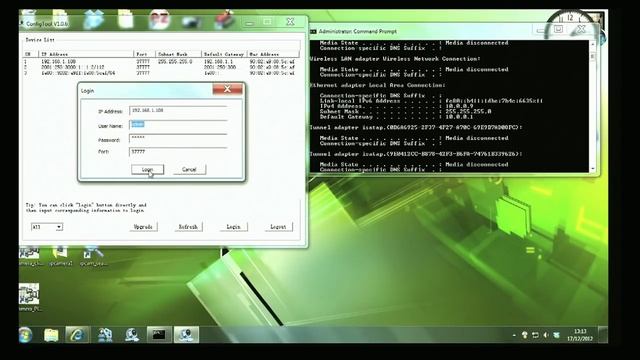Screen dimensions: 640x360
Task: Sort by SN column header
Action: point(31,54)
